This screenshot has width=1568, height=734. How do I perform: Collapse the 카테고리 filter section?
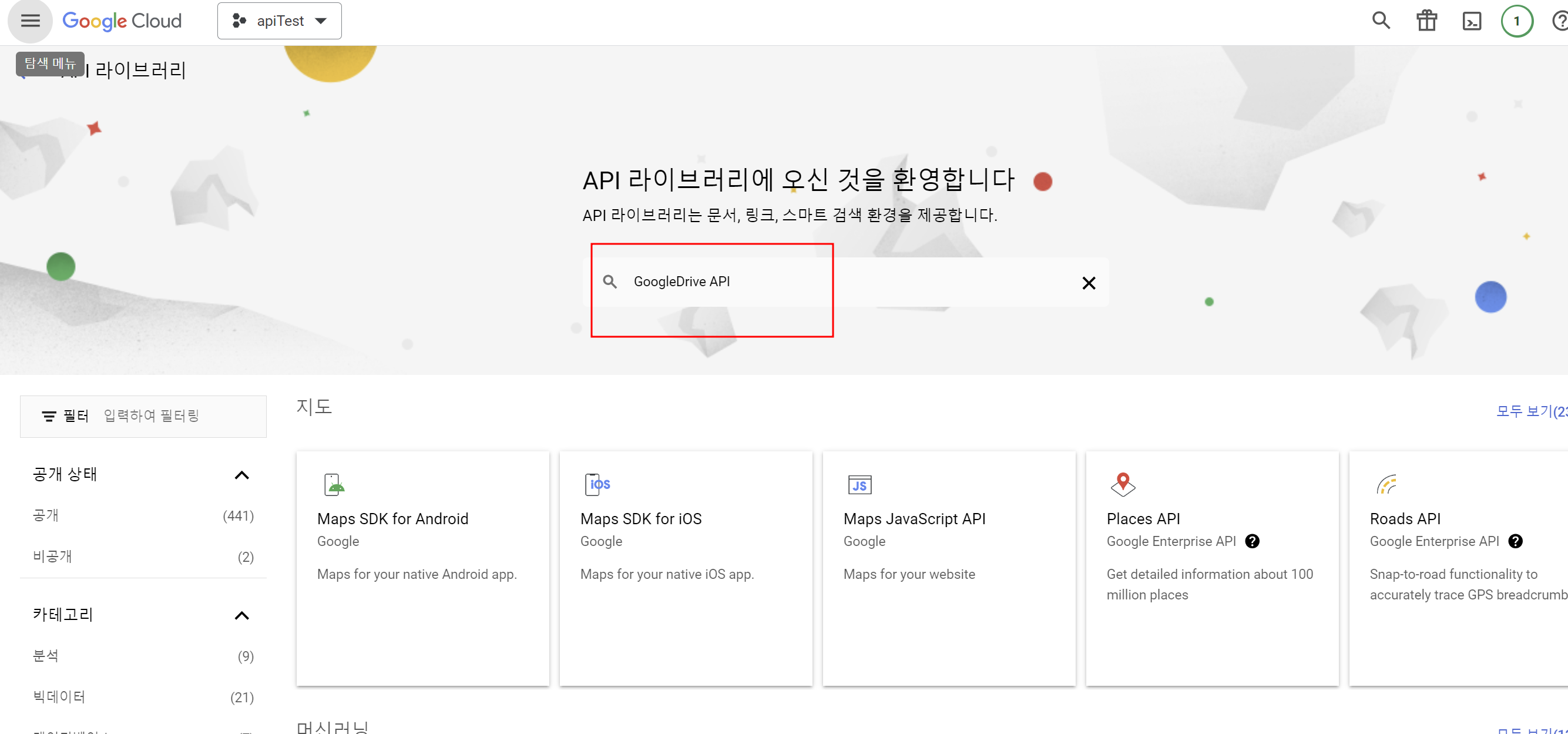pyautogui.click(x=241, y=616)
